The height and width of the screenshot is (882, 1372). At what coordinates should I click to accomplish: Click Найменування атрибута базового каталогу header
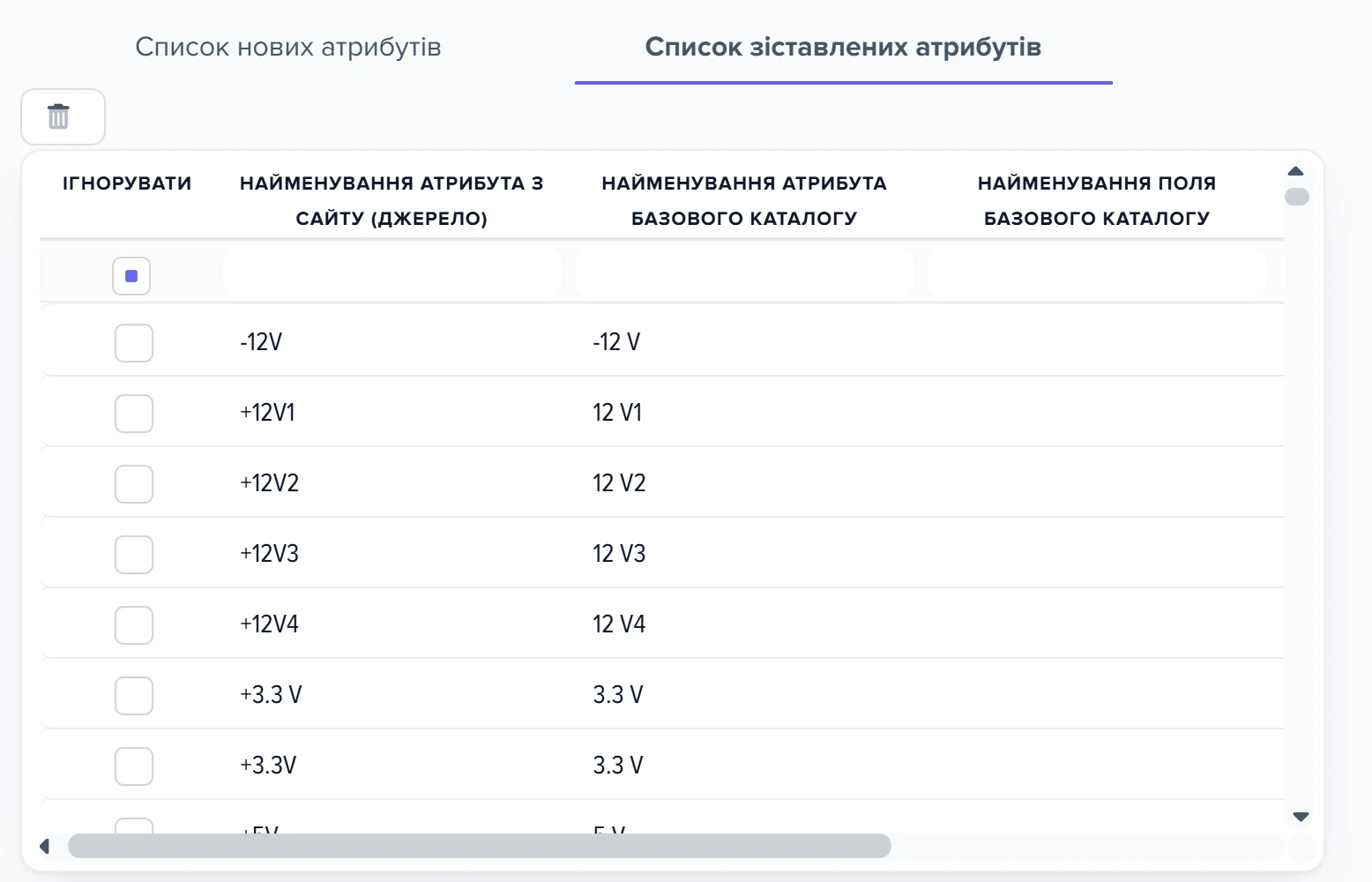pyautogui.click(x=744, y=200)
